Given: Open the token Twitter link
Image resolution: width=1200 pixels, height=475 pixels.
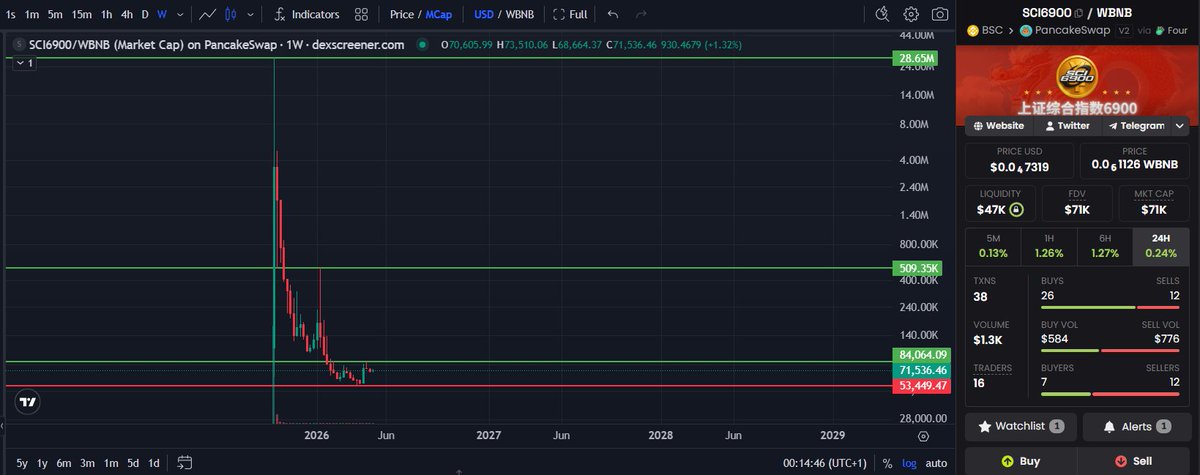Looking at the screenshot, I should click(x=1067, y=126).
